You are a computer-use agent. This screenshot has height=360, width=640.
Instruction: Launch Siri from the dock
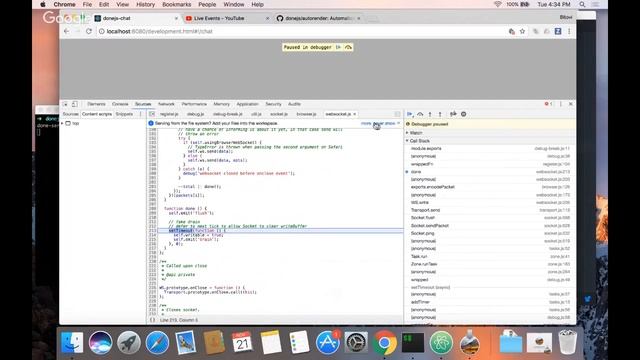click(100, 342)
